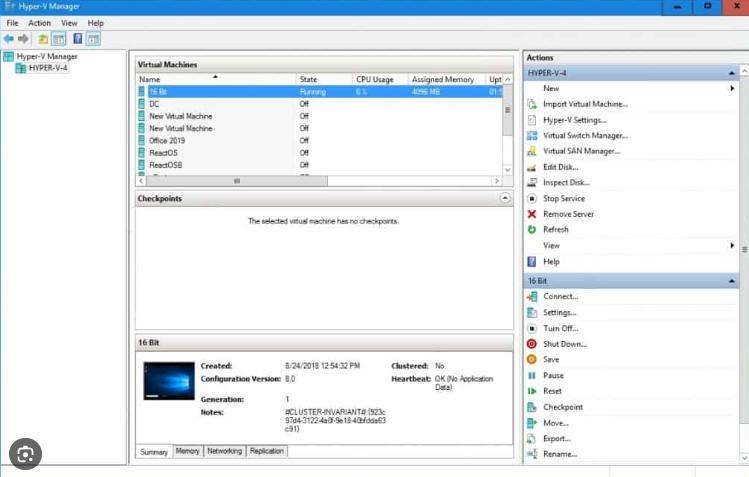Click the orange Save icon
This screenshot has height=477, width=749.
[x=532, y=360]
